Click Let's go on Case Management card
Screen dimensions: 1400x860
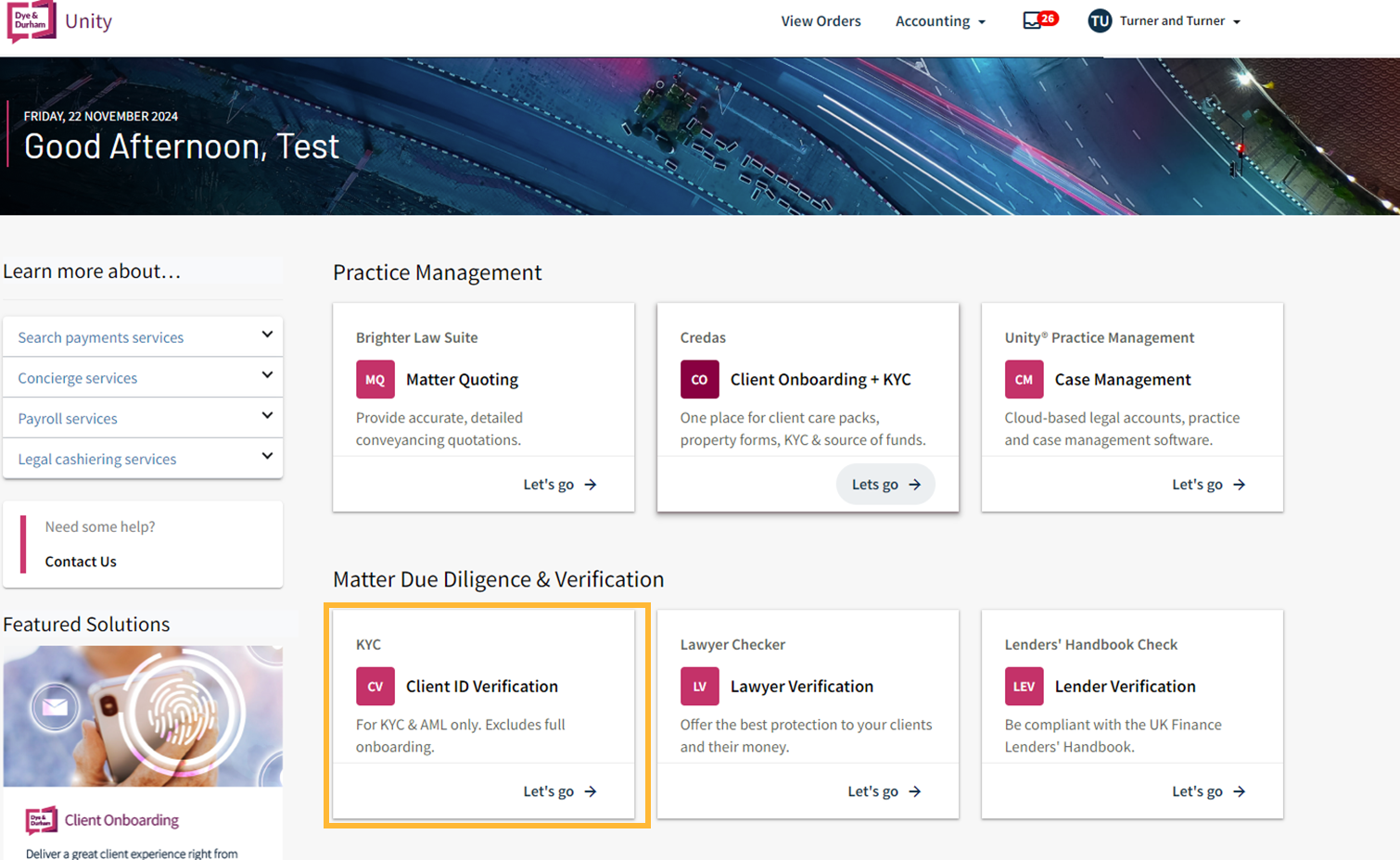(1209, 485)
